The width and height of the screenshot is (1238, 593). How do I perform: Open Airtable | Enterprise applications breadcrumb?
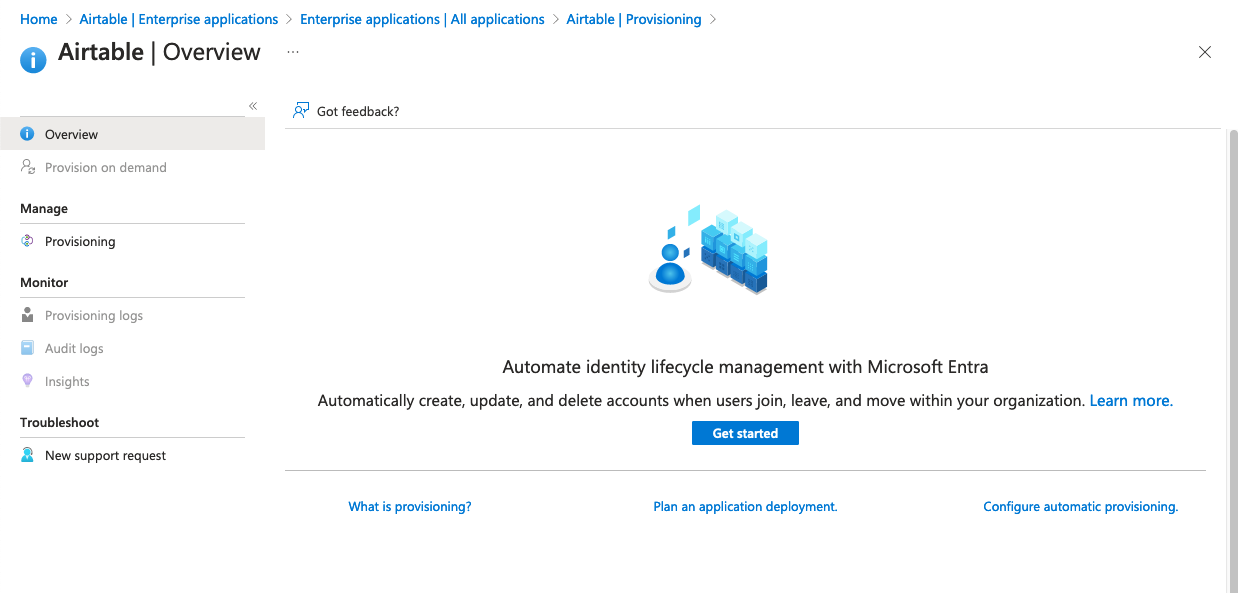(x=179, y=19)
